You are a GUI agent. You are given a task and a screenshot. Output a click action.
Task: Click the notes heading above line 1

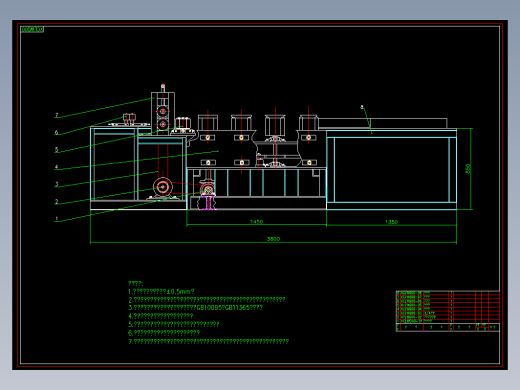coord(136,283)
